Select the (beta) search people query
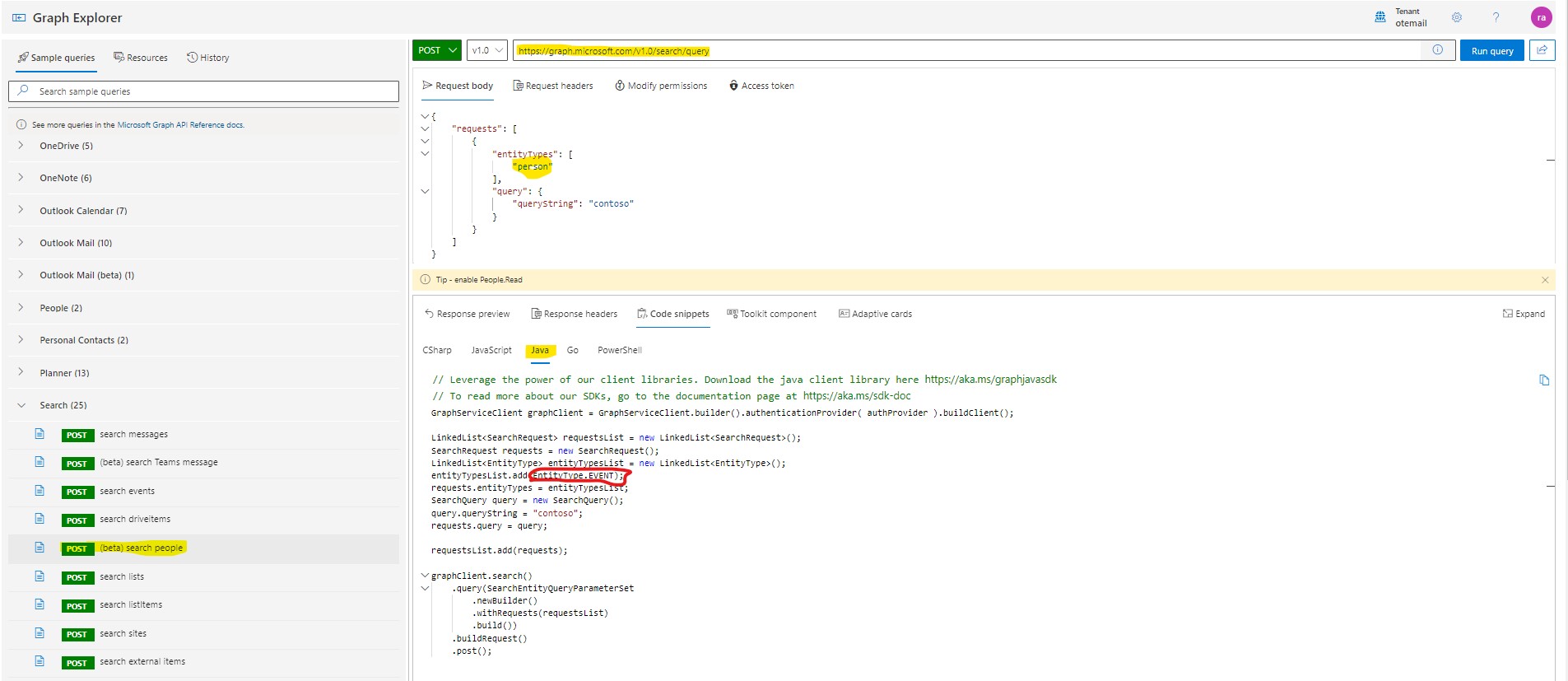This screenshot has width=1568, height=681. tap(204, 548)
